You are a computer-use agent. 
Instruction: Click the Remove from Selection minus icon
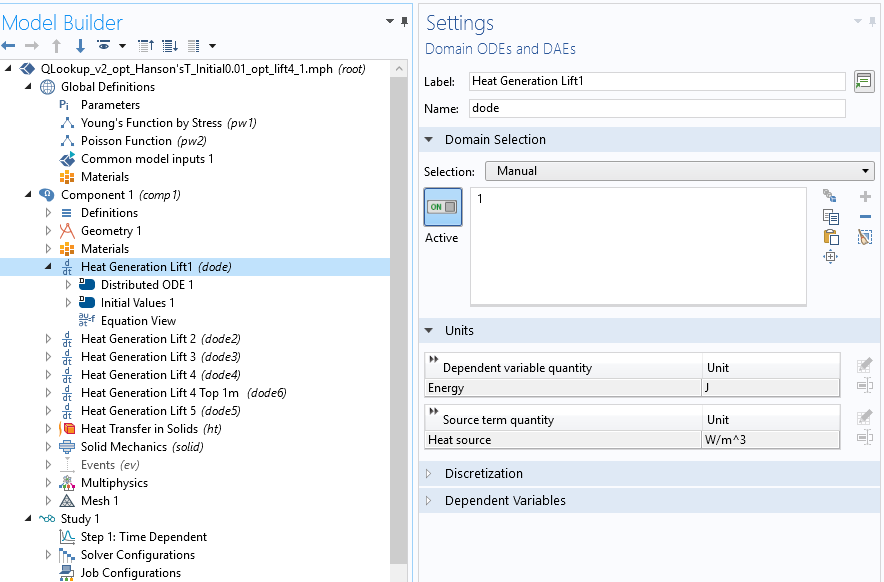coord(865,217)
